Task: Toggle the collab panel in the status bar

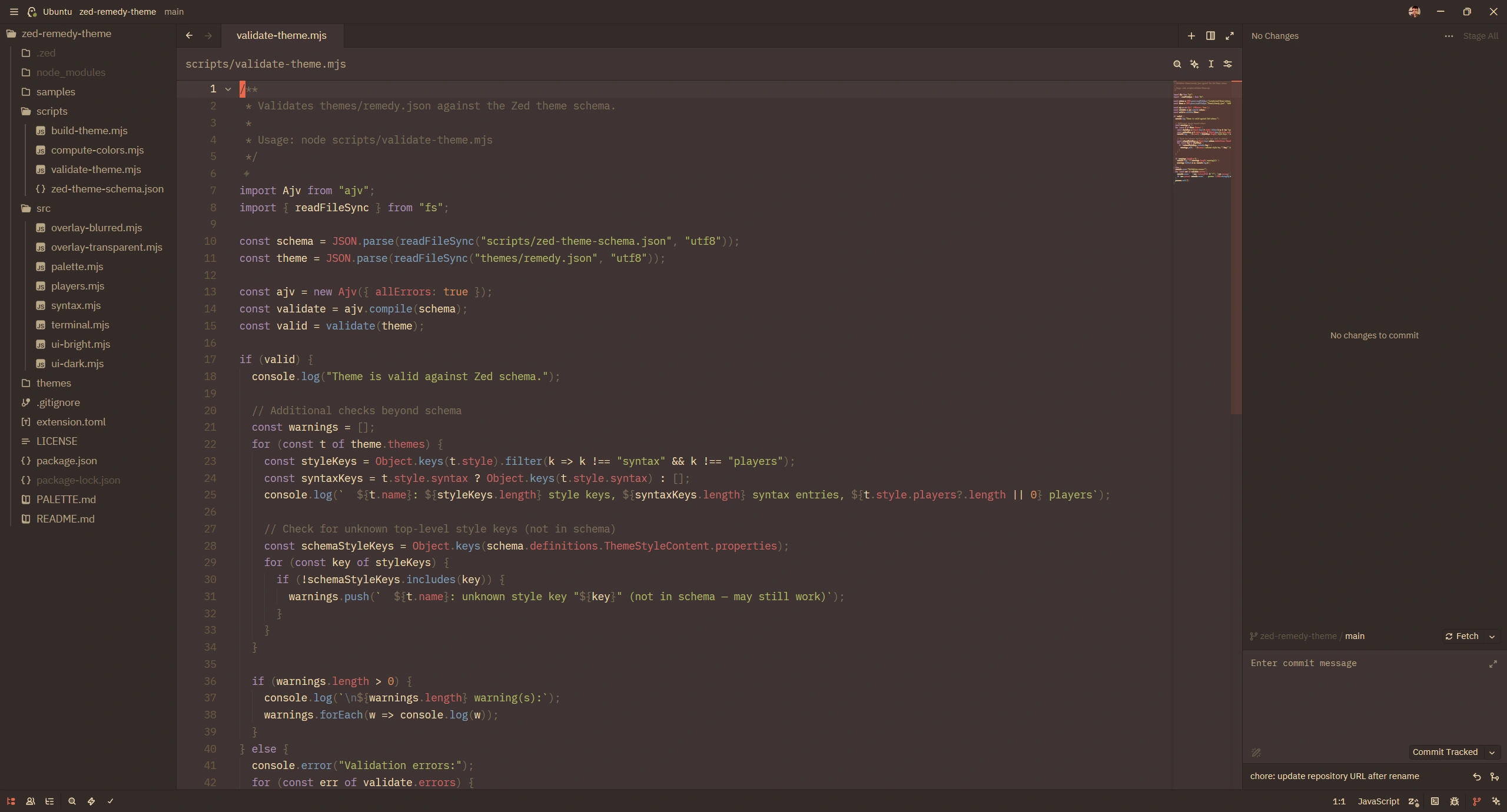Action: coord(31,801)
